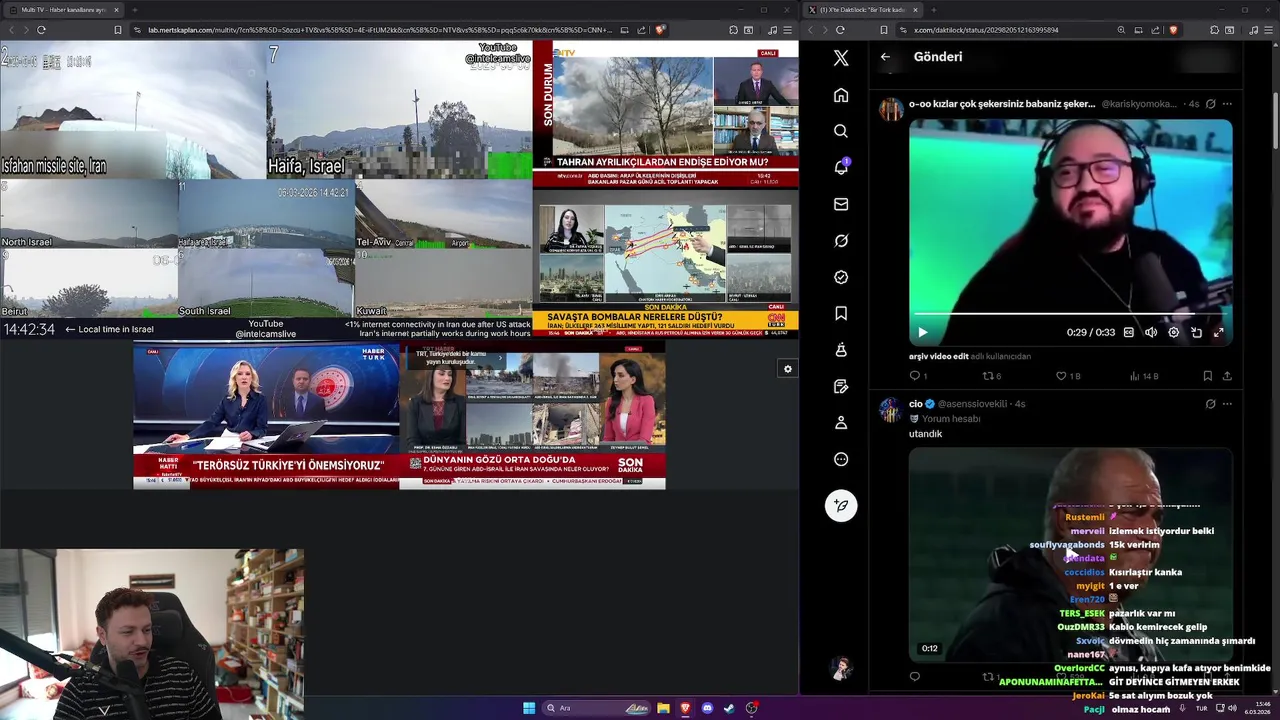Open Grok action on cio's post
The height and width of the screenshot is (720, 1280).
(x=1210, y=404)
